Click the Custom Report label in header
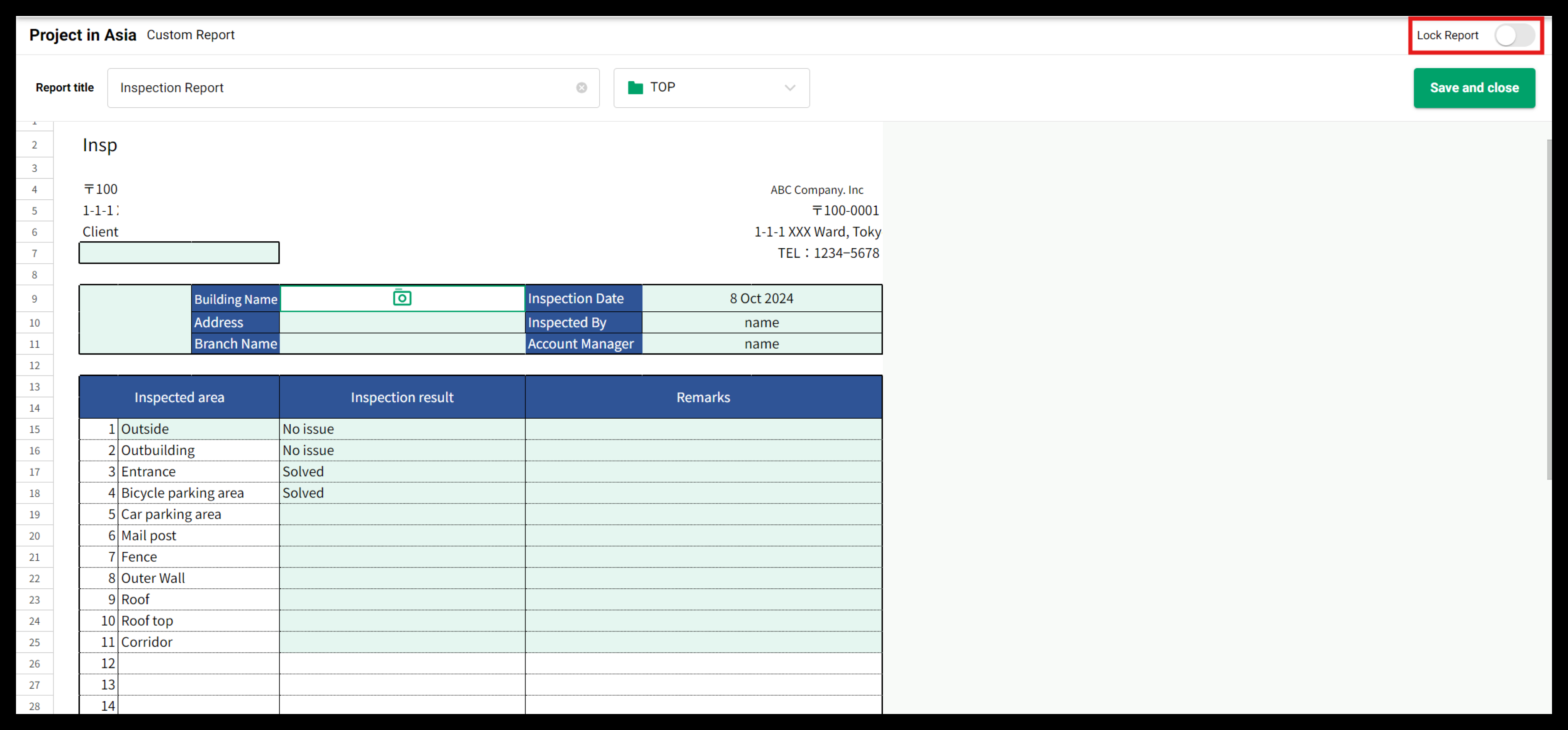 pyautogui.click(x=190, y=35)
